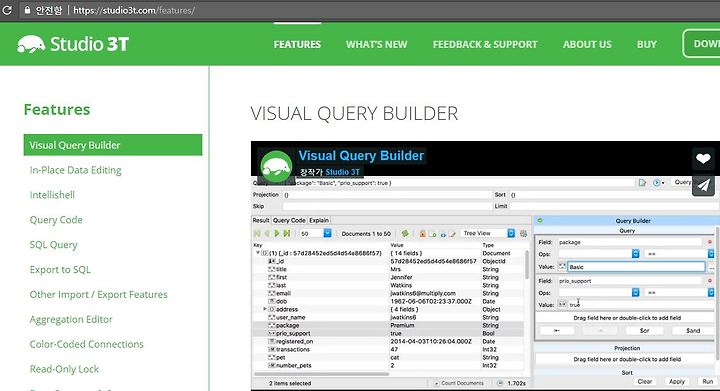720x391 pixels.
Task: Open Color-Coded Connections link
Action: 86,344
